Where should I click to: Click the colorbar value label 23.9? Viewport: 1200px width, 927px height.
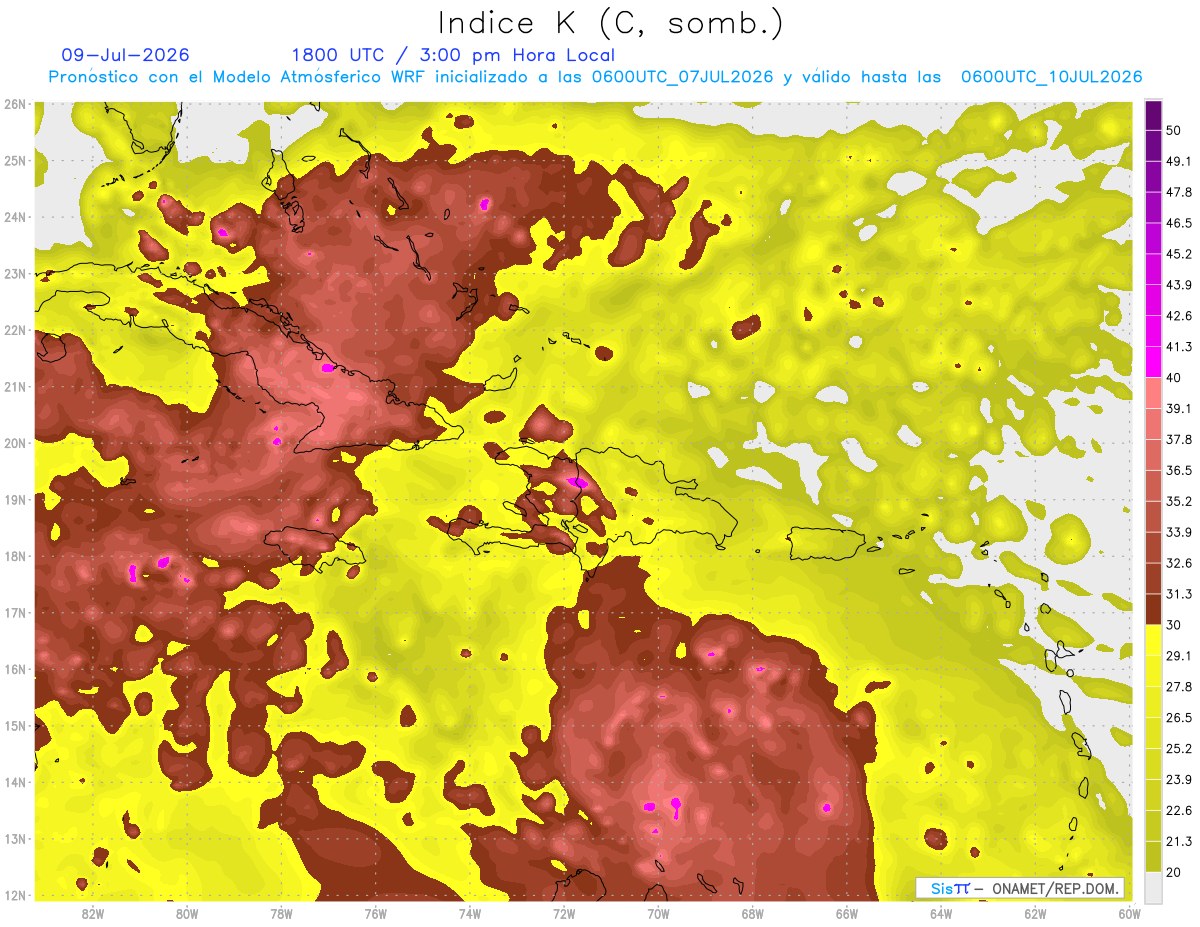(x=1178, y=779)
